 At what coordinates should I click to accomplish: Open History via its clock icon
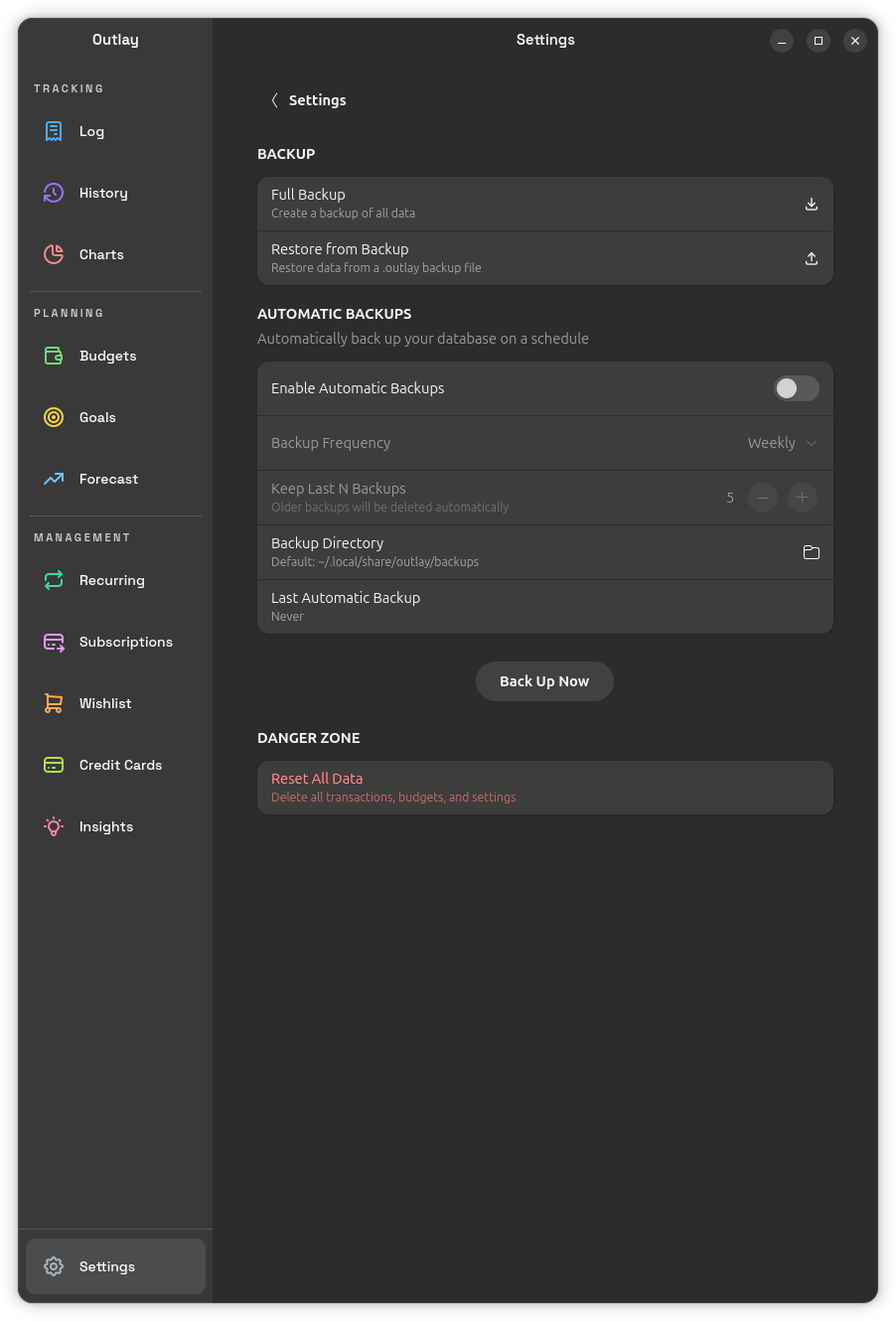click(54, 193)
